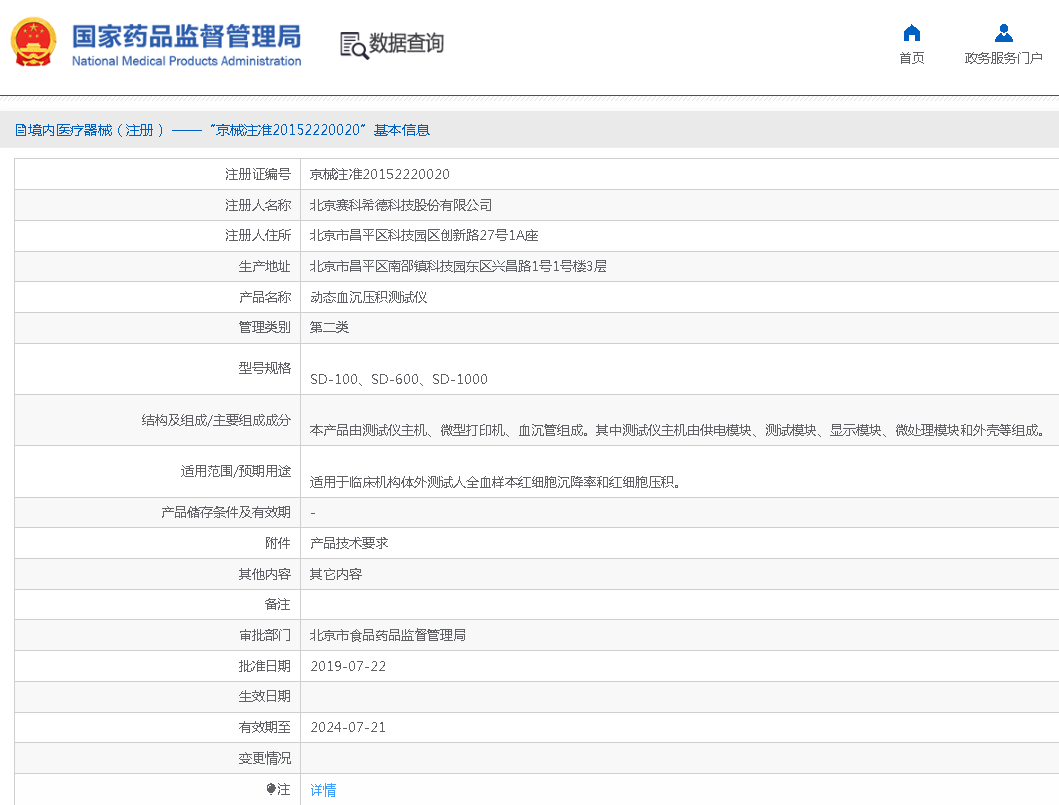Image resolution: width=1059 pixels, height=805 pixels.
Task: Click the 数据查询 magnifier document icon
Action: click(353, 44)
